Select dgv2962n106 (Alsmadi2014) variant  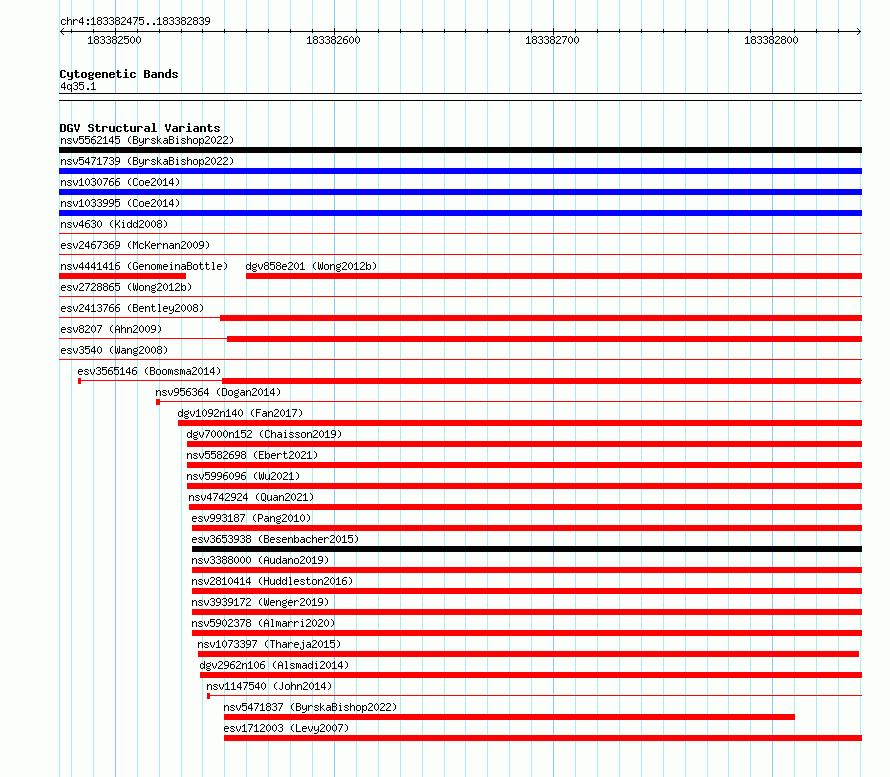274,665
